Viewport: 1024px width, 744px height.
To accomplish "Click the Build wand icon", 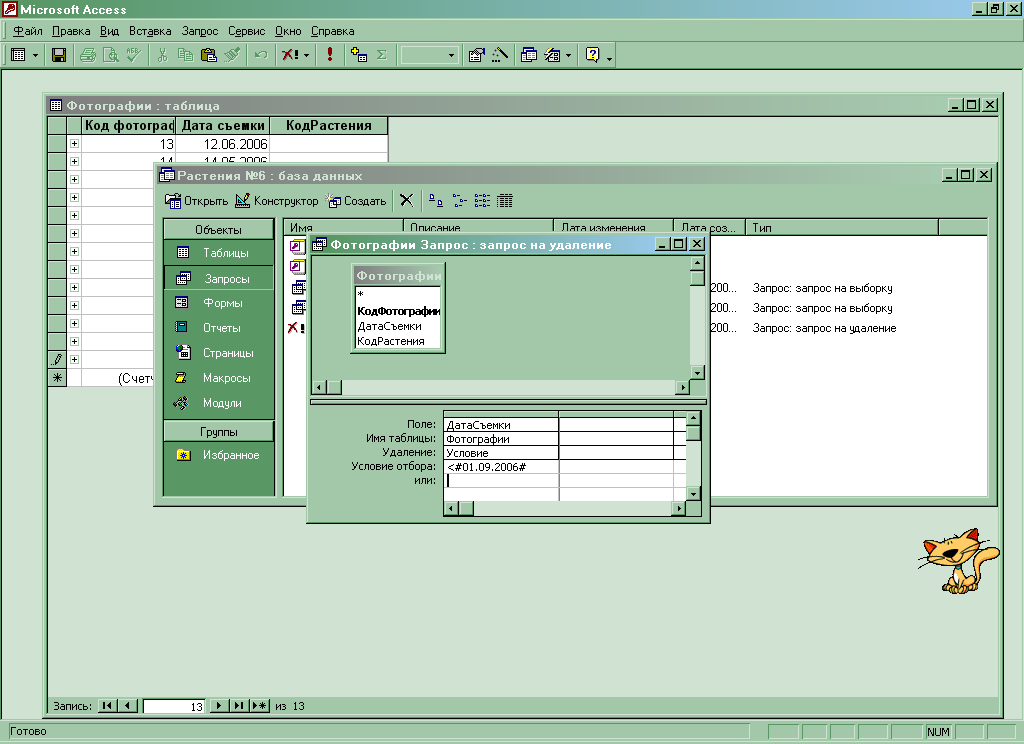I will tap(500, 55).
